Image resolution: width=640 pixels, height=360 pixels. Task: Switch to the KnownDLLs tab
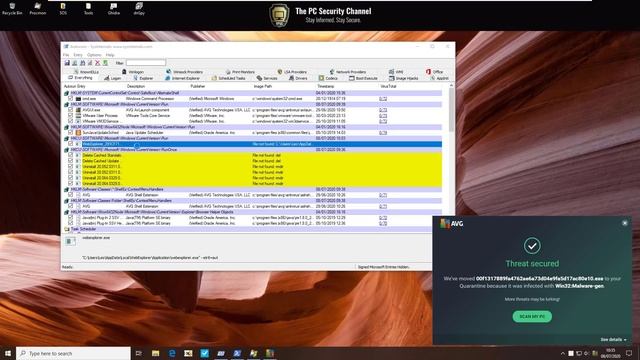(86, 72)
